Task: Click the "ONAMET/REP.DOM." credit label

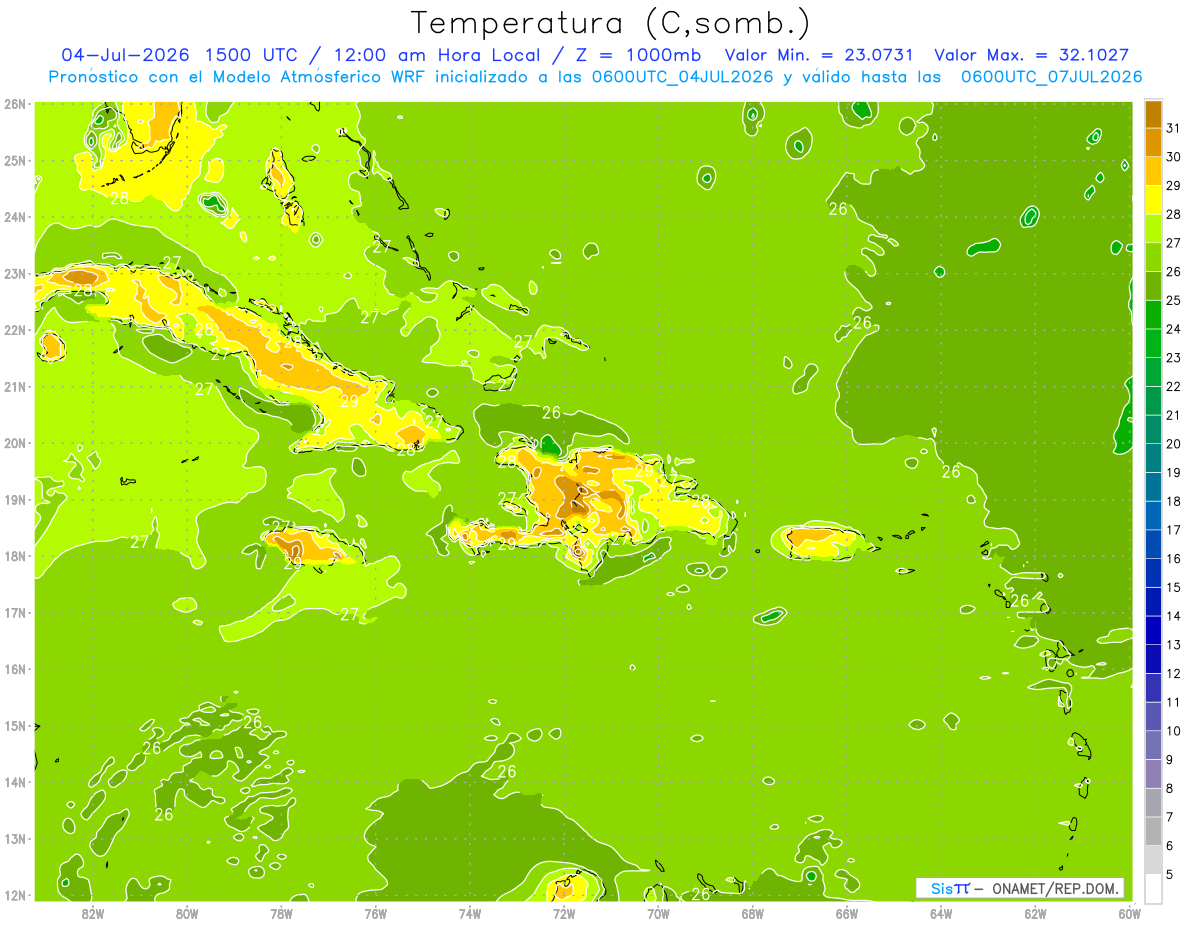Action: (1054, 888)
